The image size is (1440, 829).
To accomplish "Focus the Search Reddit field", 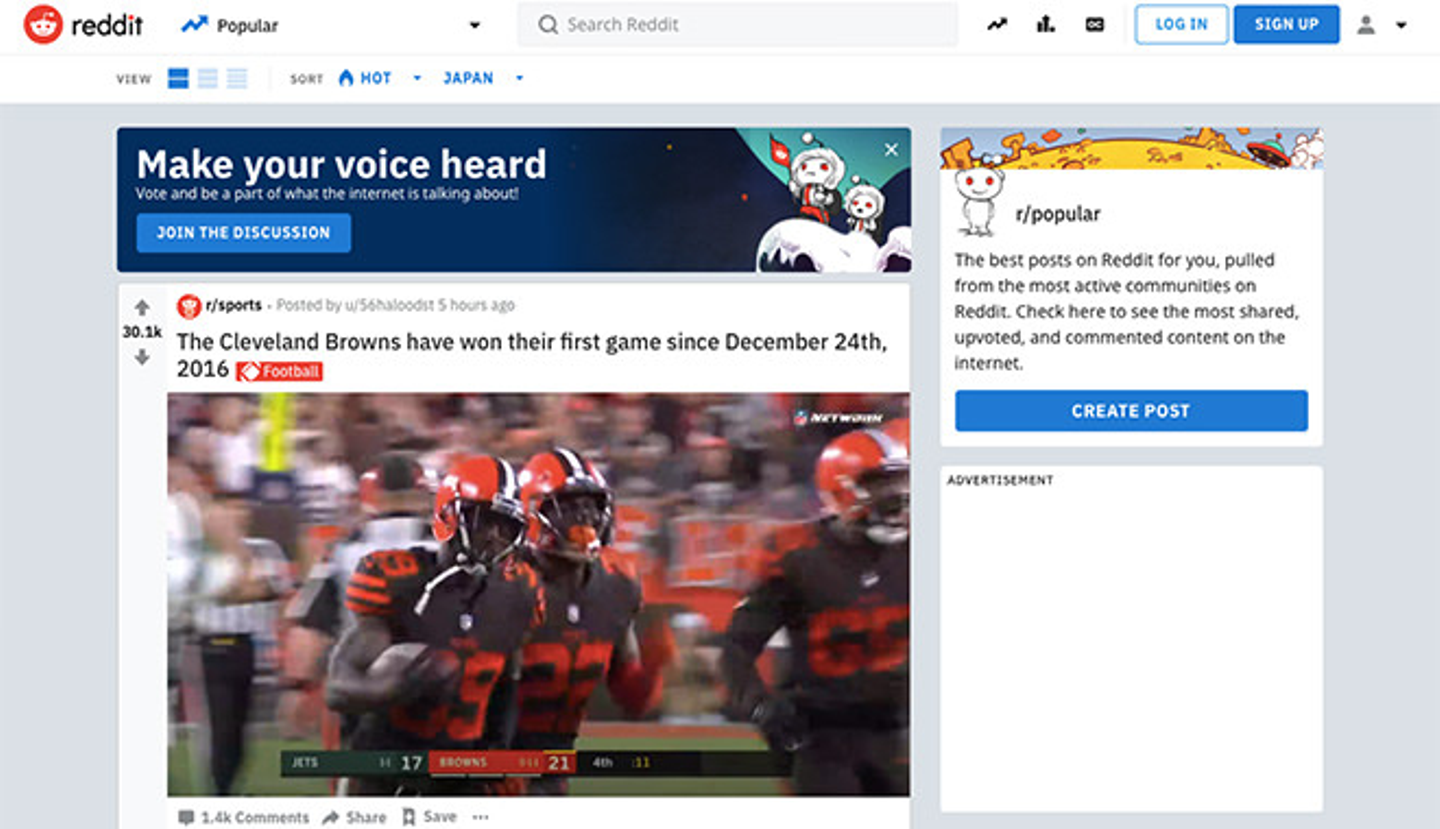I will coord(737,25).
